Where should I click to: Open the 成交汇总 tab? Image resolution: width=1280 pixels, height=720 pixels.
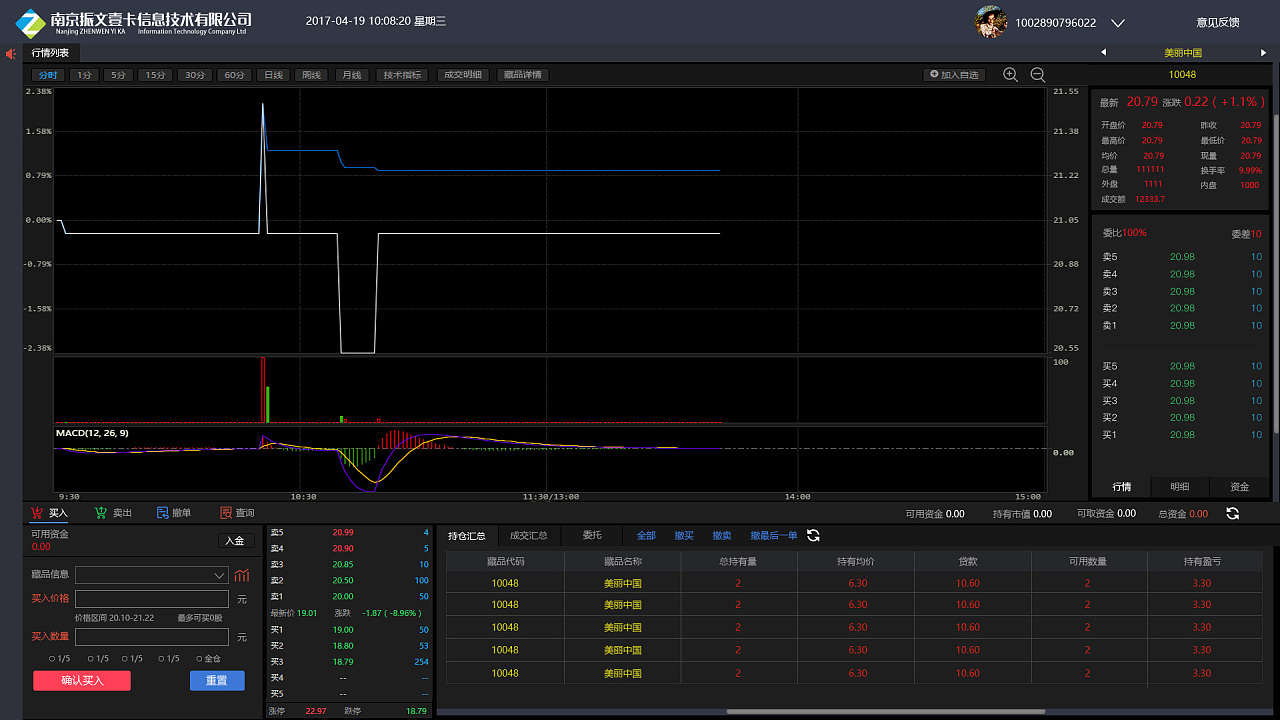point(529,536)
